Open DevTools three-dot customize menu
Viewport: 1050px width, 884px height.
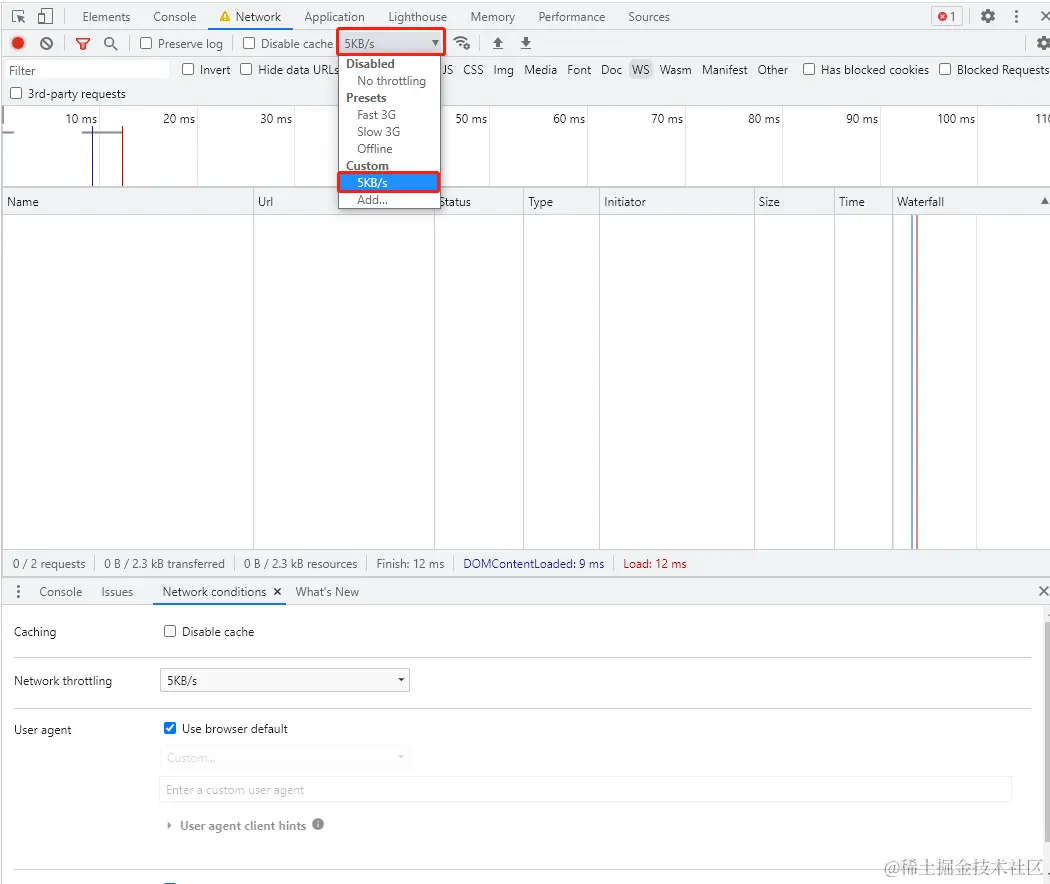click(x=1016, y=17)
